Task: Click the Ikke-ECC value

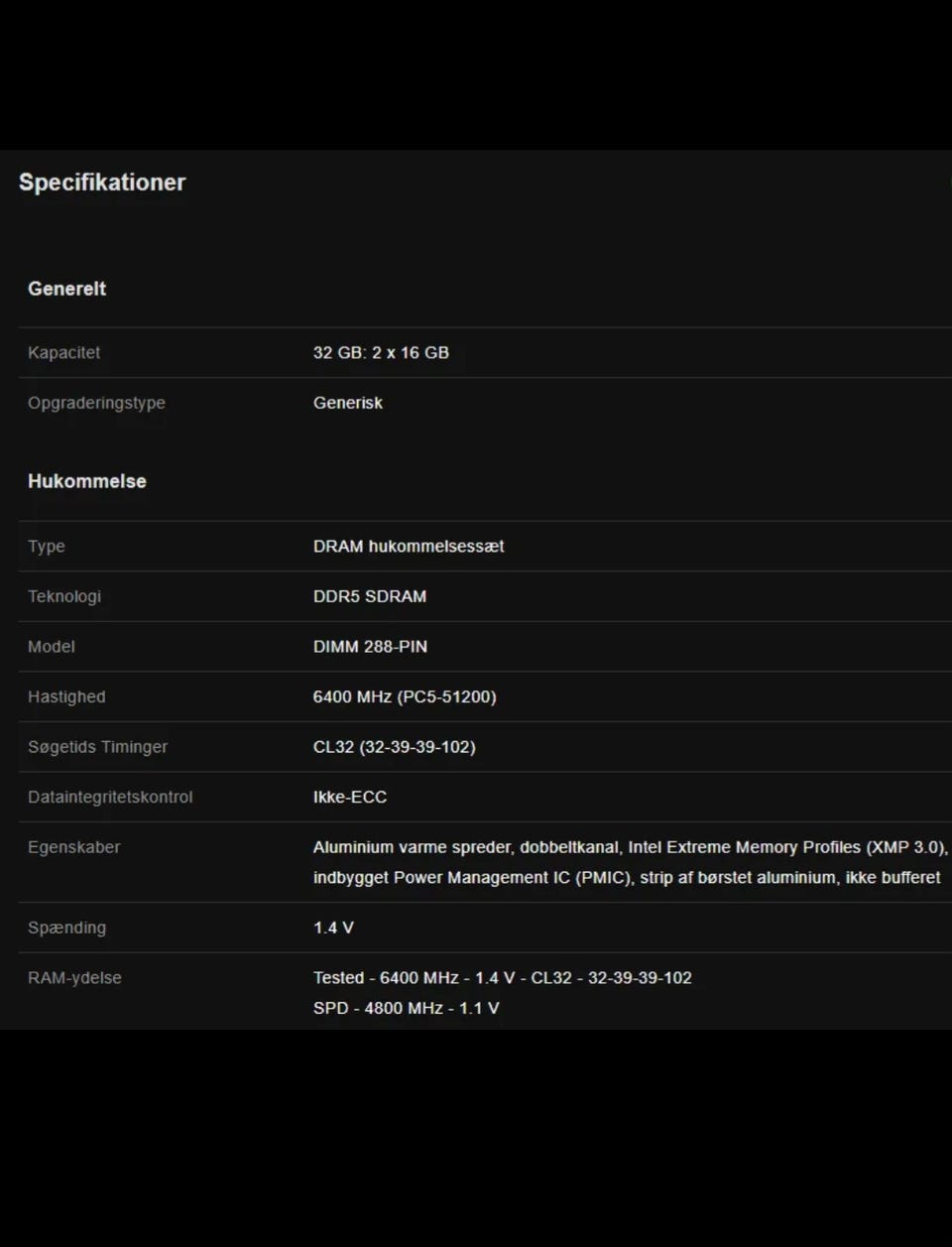Action: tap(350, 798)
